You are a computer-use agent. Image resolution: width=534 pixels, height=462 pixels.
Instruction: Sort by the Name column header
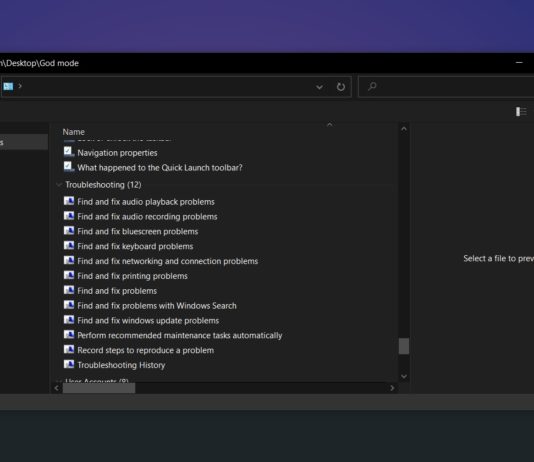74,132
